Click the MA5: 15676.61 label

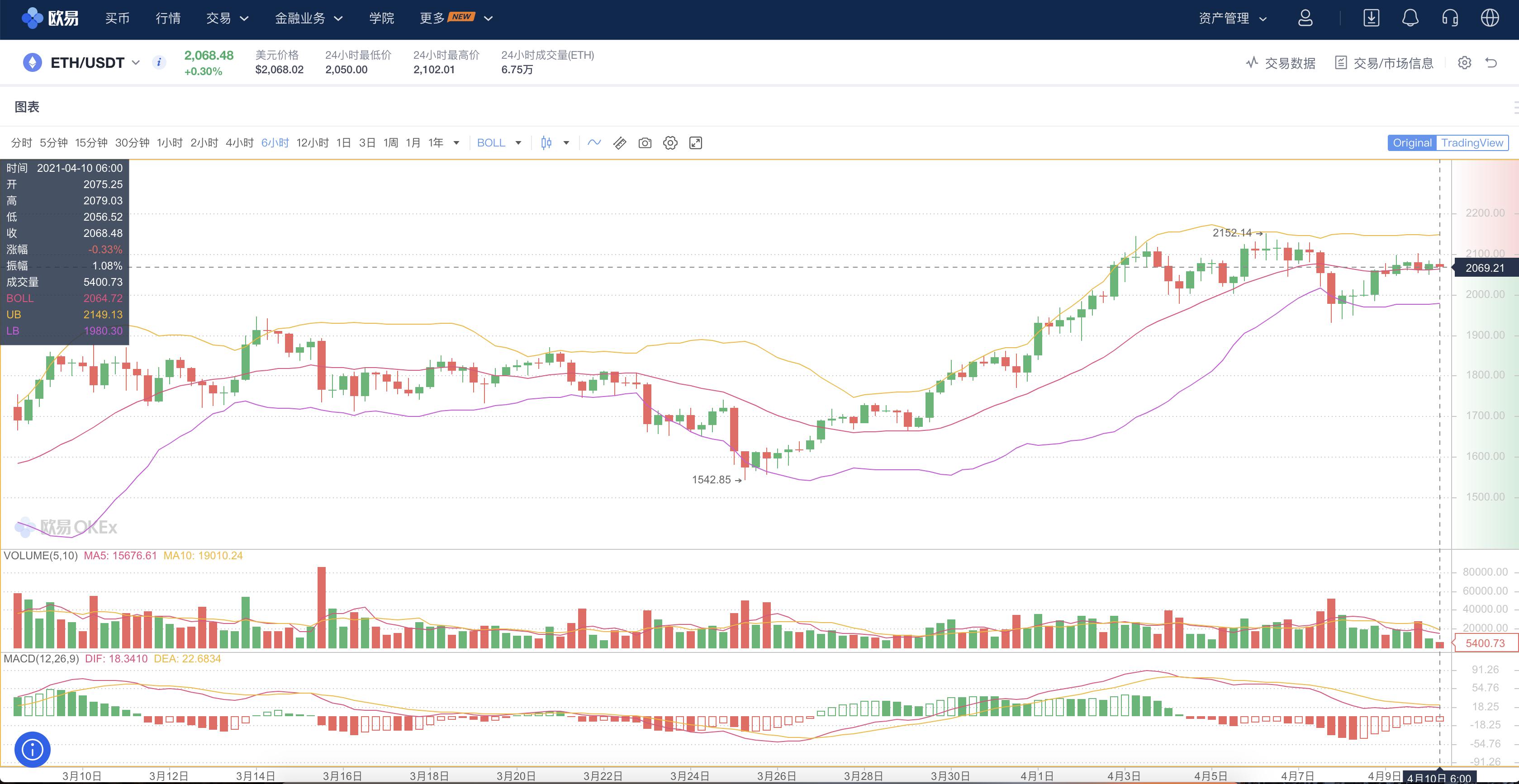tap(120, 555)
